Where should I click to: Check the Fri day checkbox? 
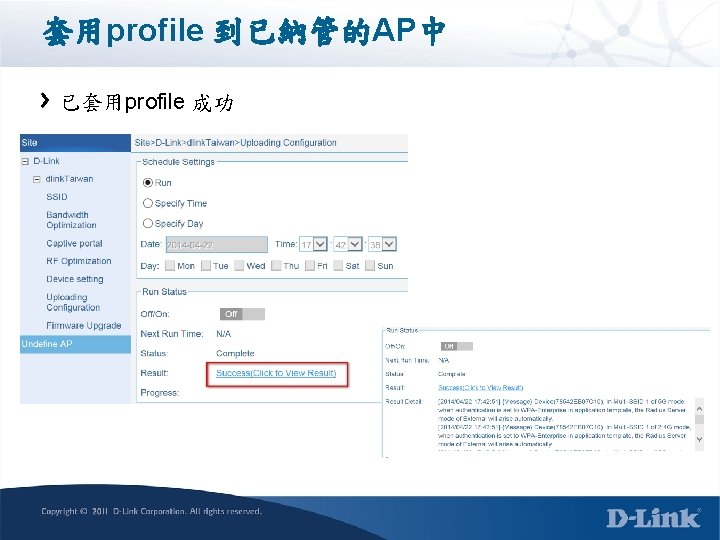(x=310, y=265)
